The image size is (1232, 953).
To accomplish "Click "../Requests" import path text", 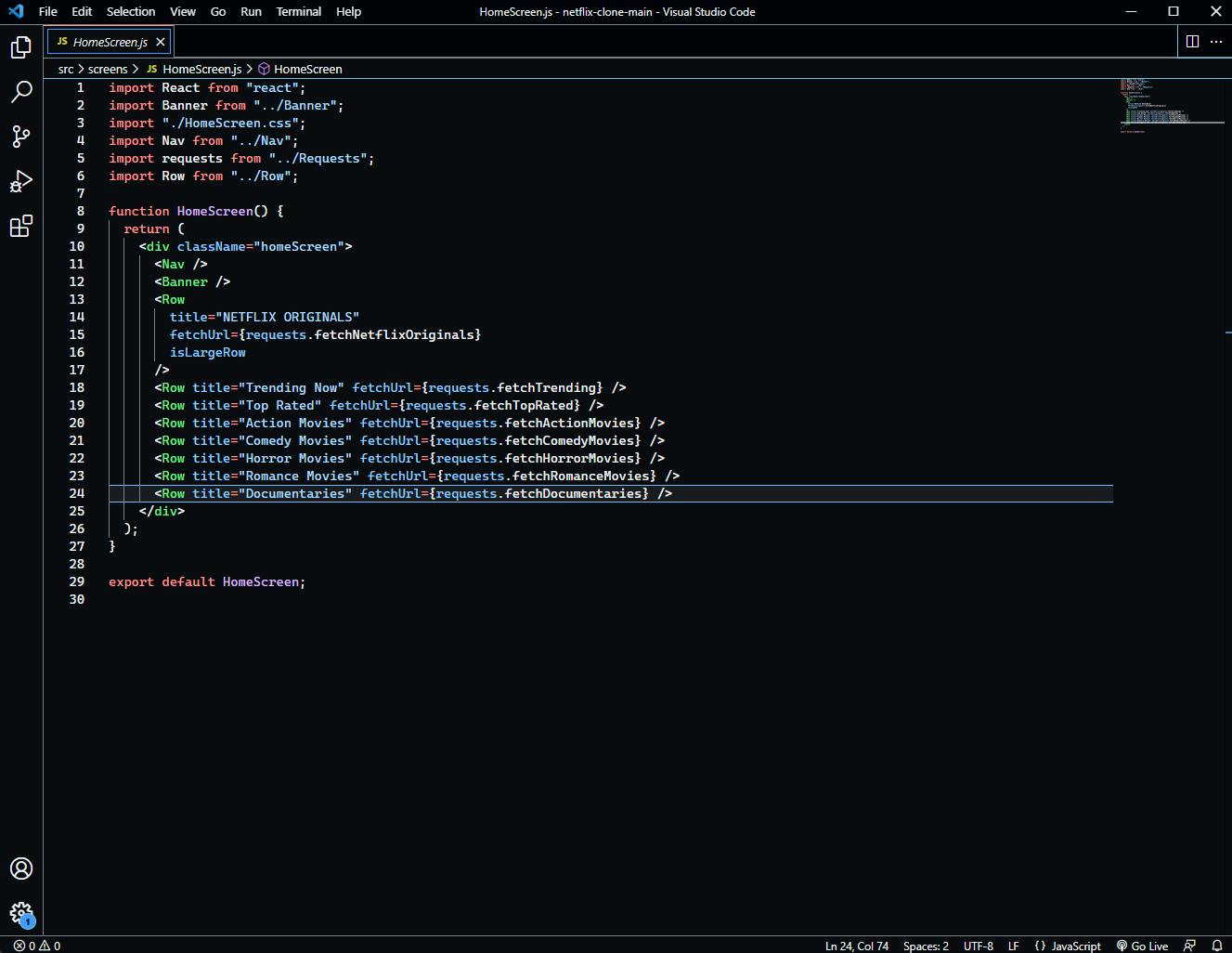I will [318, 158].
